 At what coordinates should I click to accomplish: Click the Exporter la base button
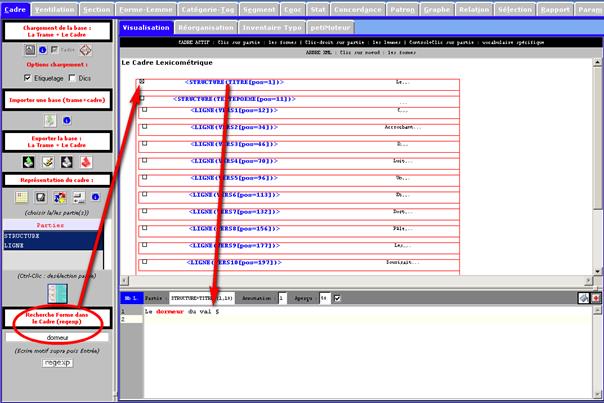pyautogui.click(x=57, y=141)
